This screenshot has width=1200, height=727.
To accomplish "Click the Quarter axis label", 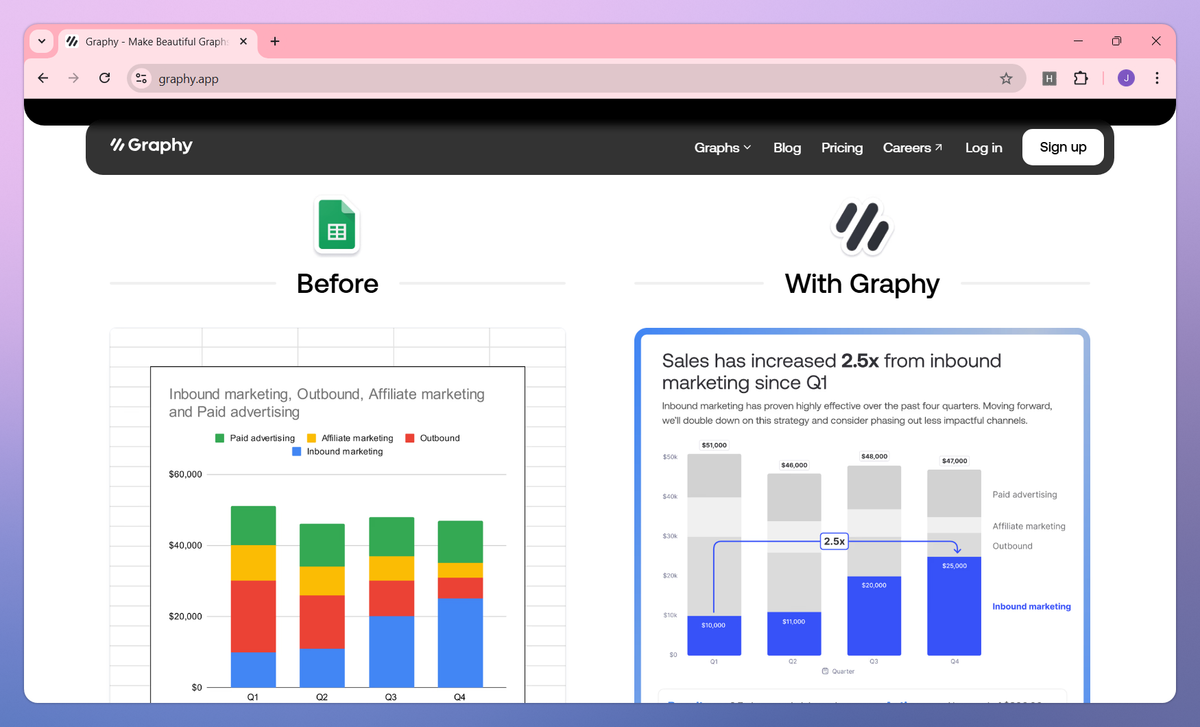I will 838,671.
